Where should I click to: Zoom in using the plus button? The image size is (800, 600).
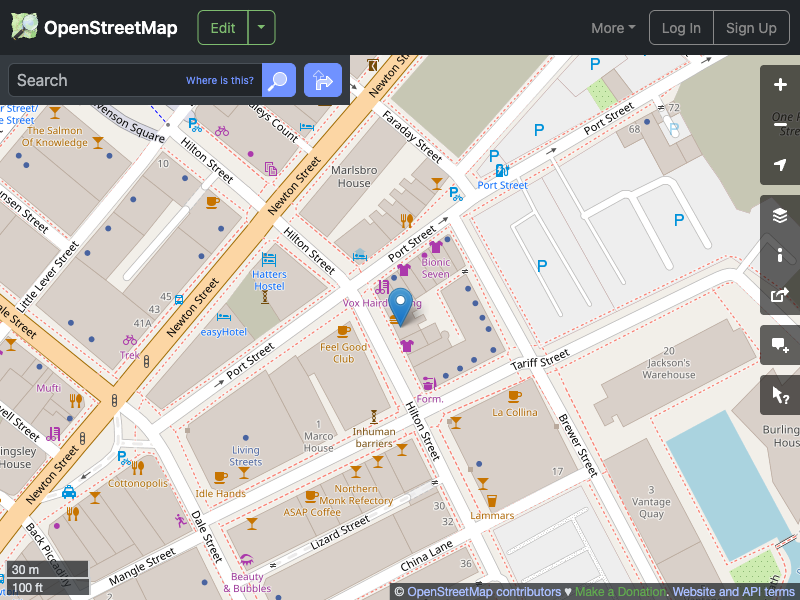pos(779,85)
